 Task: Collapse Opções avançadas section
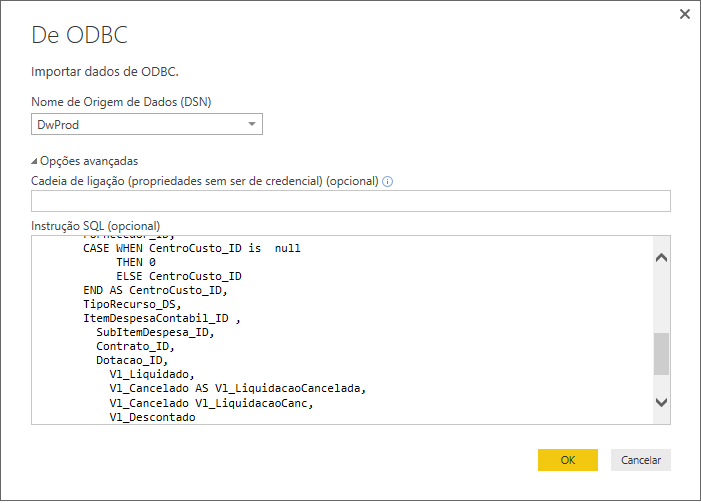[84, 161]
